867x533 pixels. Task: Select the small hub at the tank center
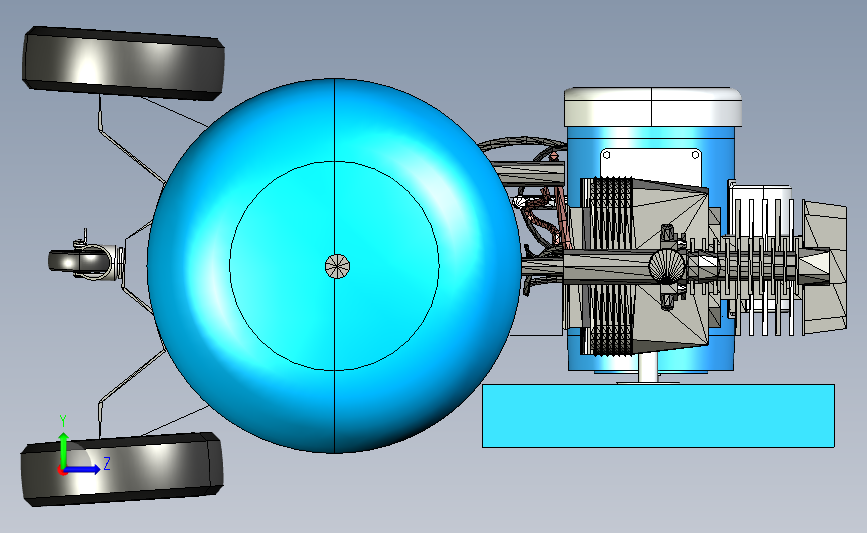[x=337, y=266]
